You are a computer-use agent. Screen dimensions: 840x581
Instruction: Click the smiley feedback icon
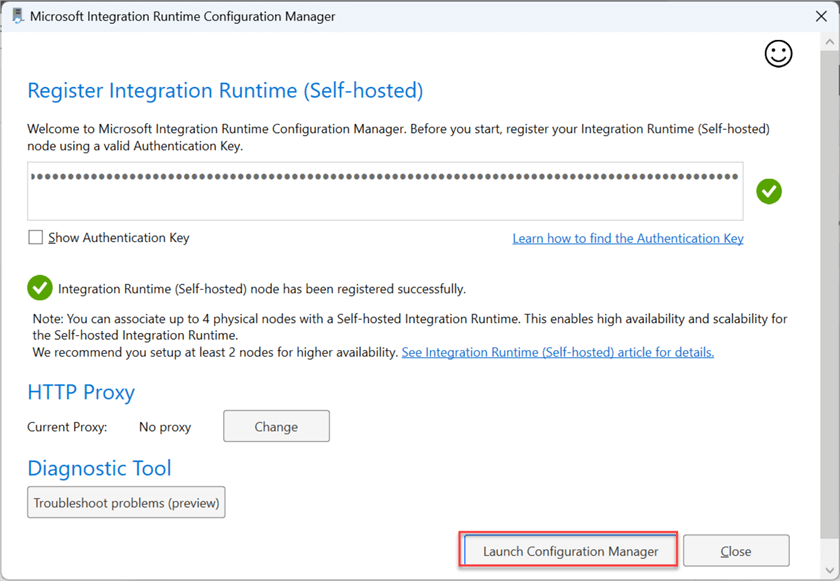tap(778, 54)
